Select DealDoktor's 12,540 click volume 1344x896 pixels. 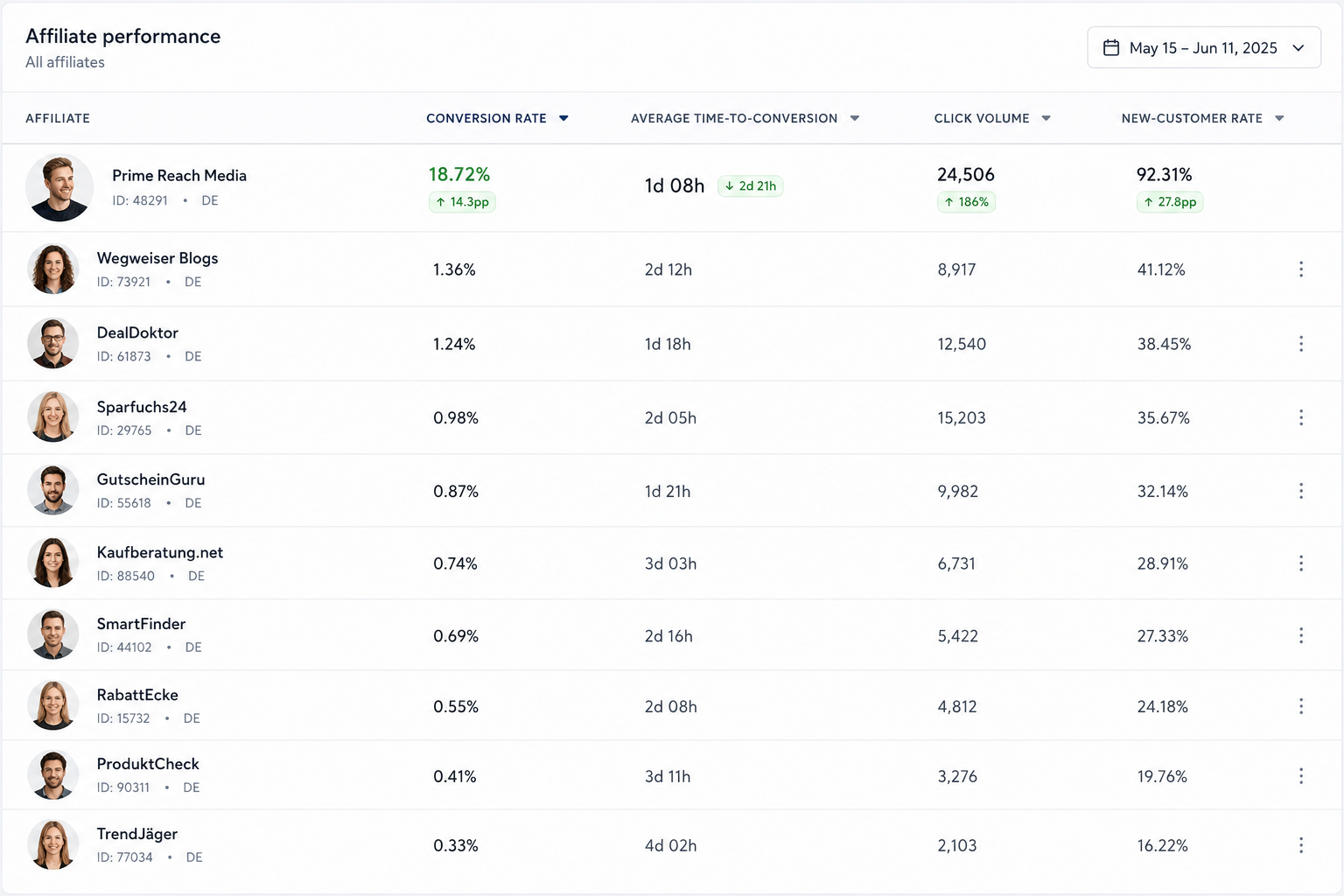coord(962,344)
